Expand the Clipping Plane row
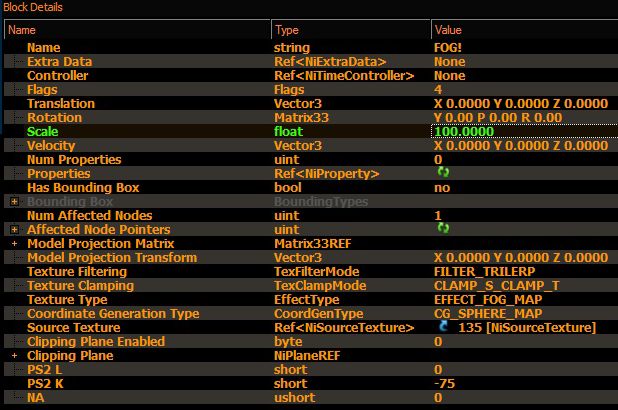Screen dimensions: 618x410 pos(15,356)
